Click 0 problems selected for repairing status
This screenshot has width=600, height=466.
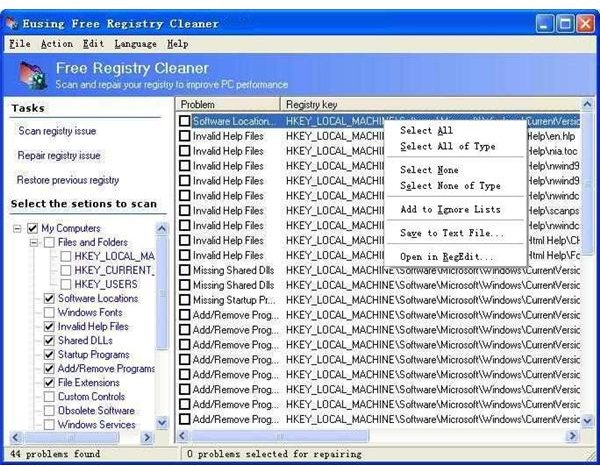click(x=274, y=454)
